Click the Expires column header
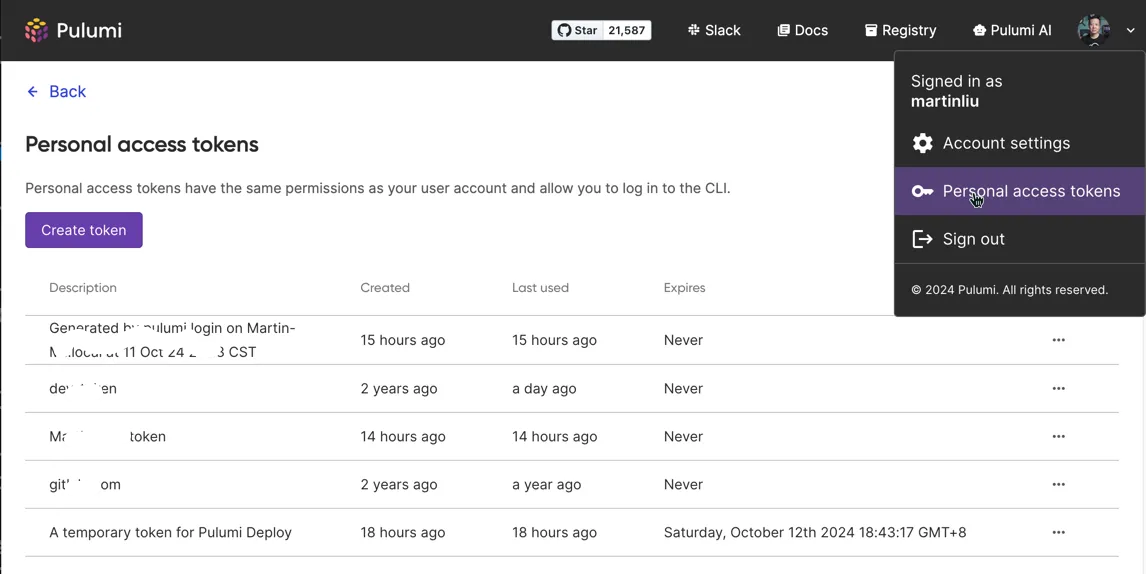This screenshot has width=1146, height=574. [x=684, y=288]
